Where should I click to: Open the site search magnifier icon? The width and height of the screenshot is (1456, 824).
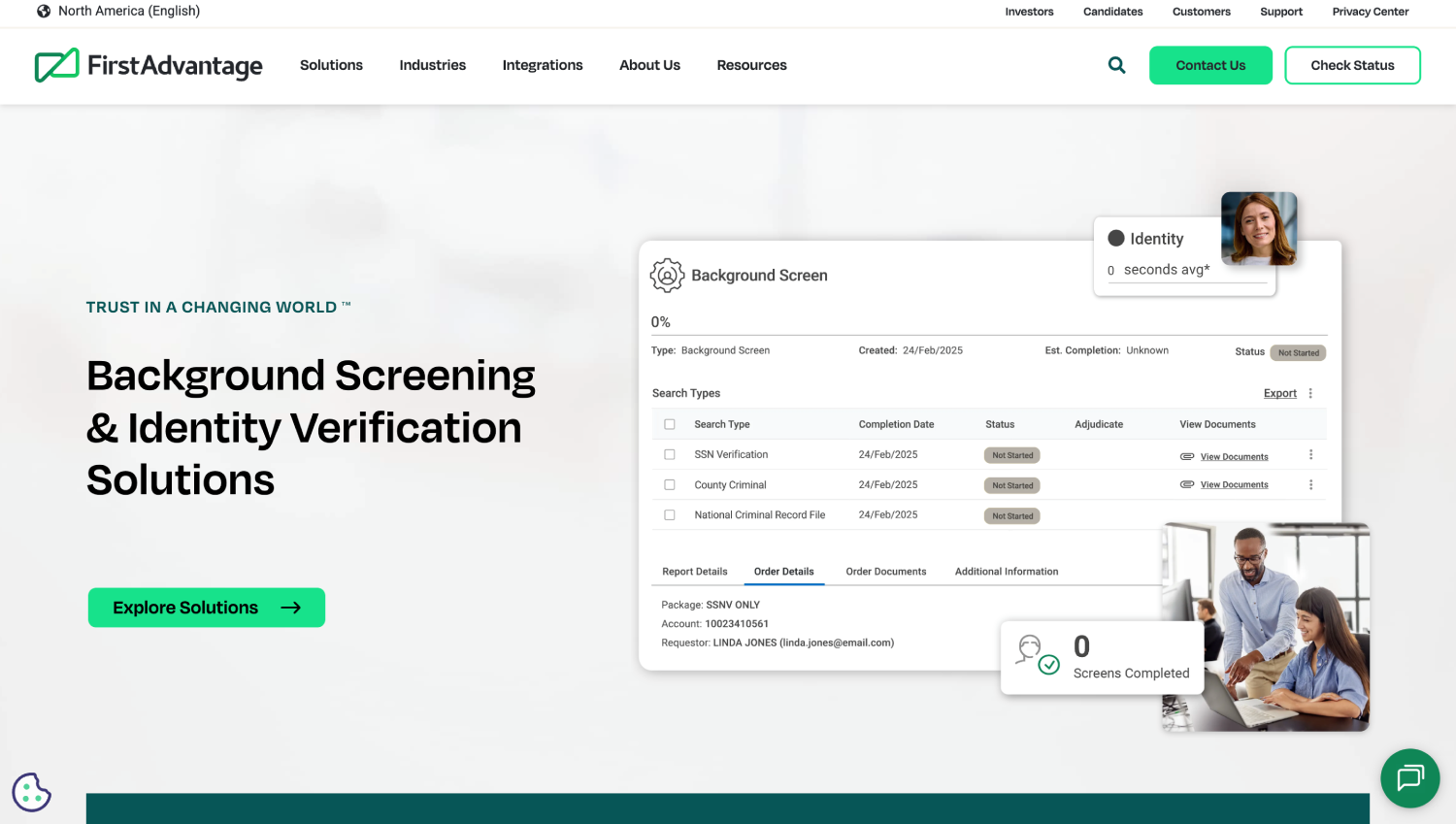pyautogui.click(x=1117, y=65)
